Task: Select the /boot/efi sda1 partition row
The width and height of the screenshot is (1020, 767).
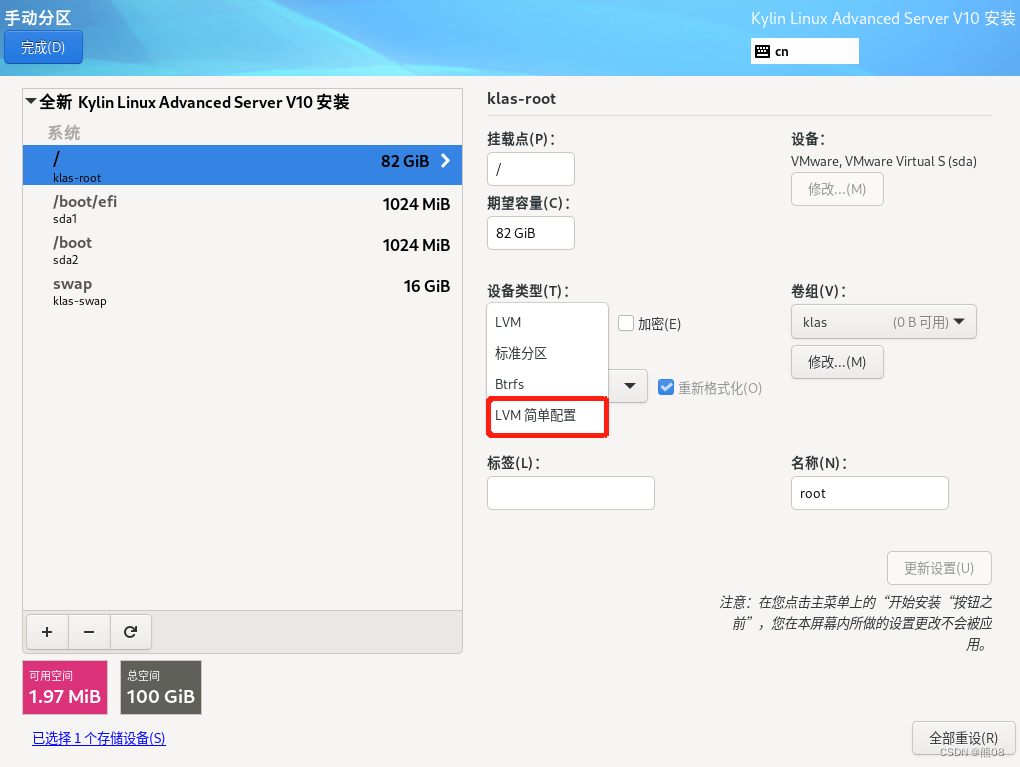Action: 242,208
